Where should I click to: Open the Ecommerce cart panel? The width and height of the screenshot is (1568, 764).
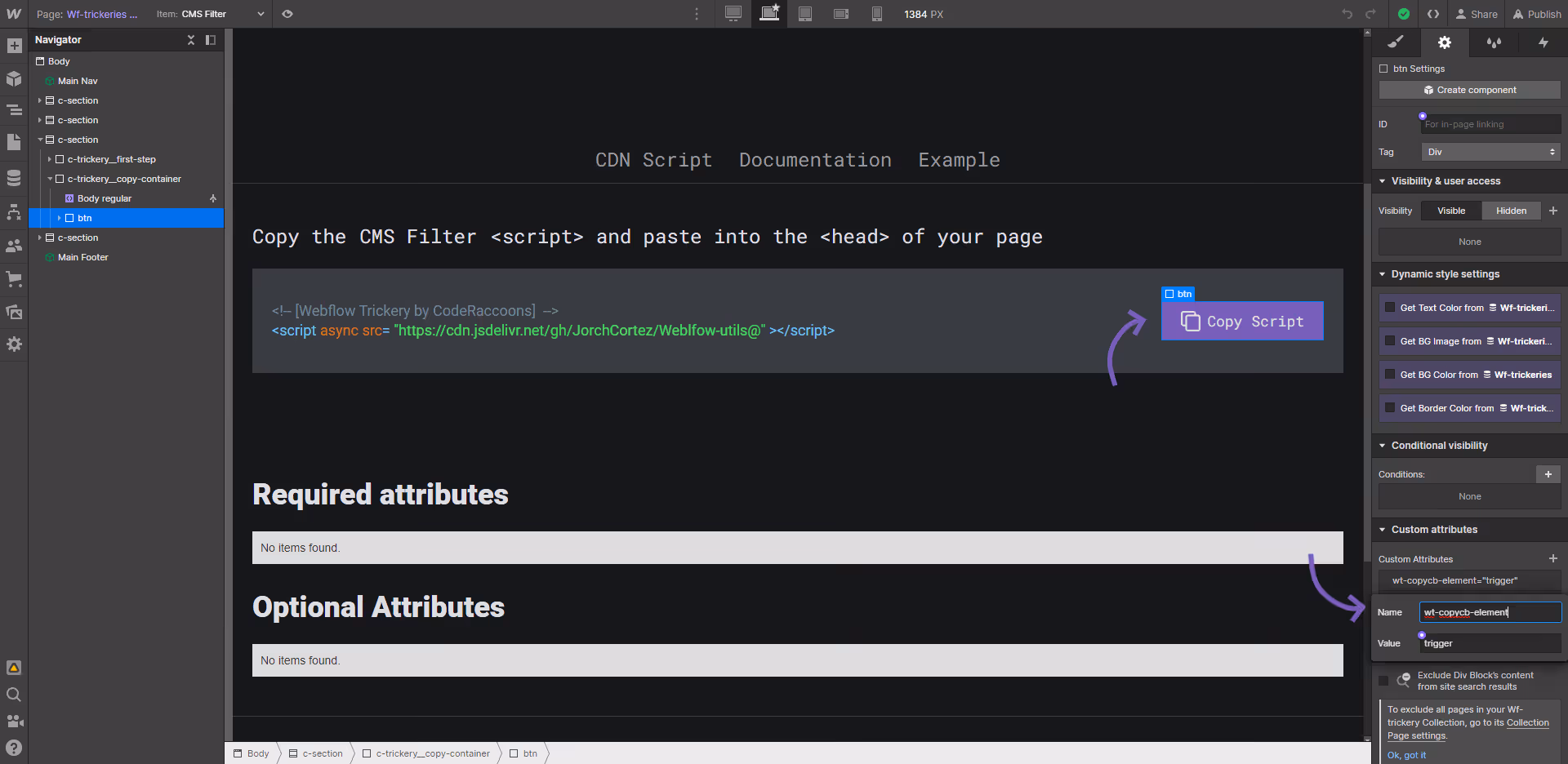coord(14,279)
